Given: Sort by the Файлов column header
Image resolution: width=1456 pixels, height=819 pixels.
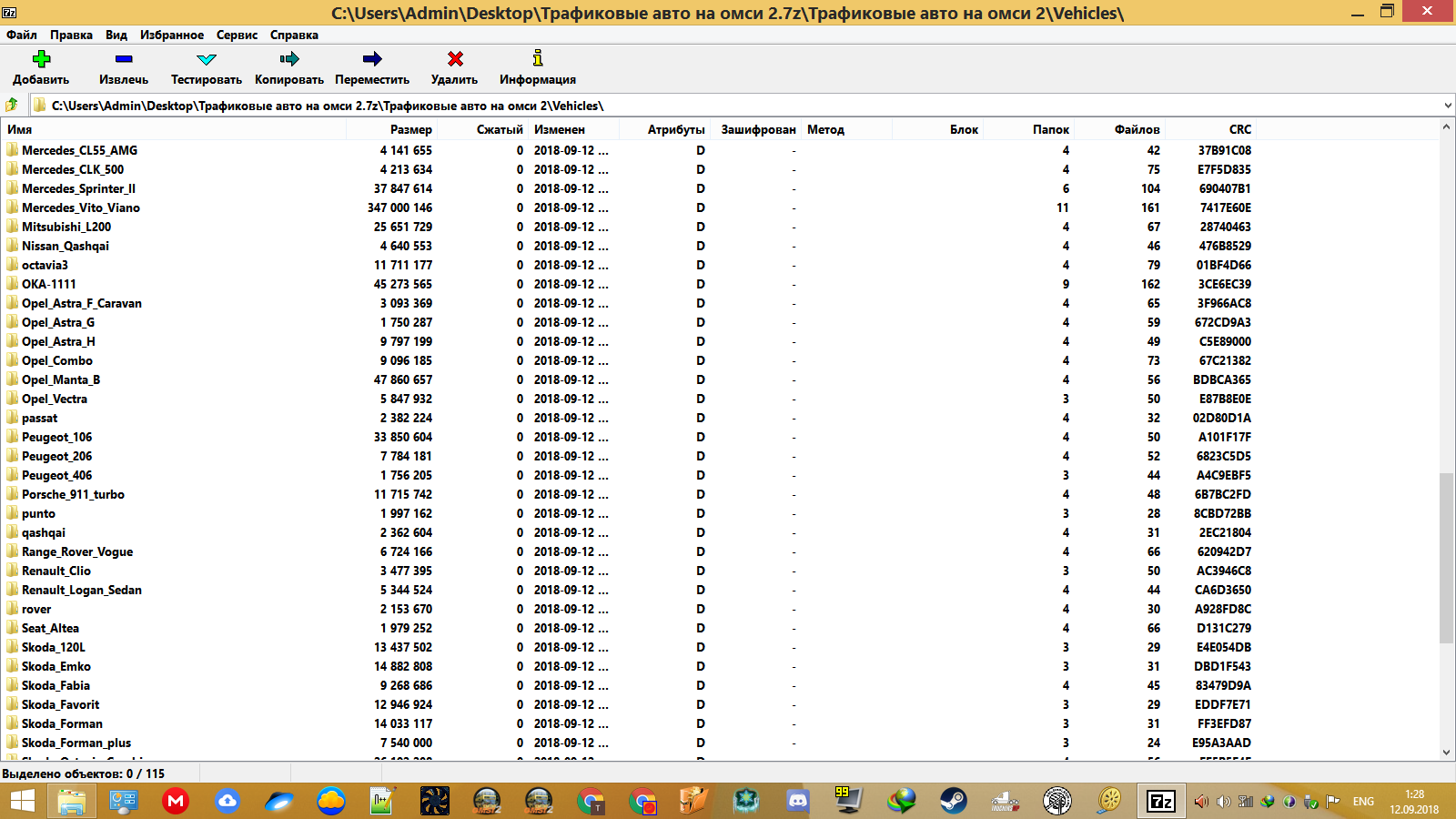Looking at the screenshot, I should [x=1119, y=129].
